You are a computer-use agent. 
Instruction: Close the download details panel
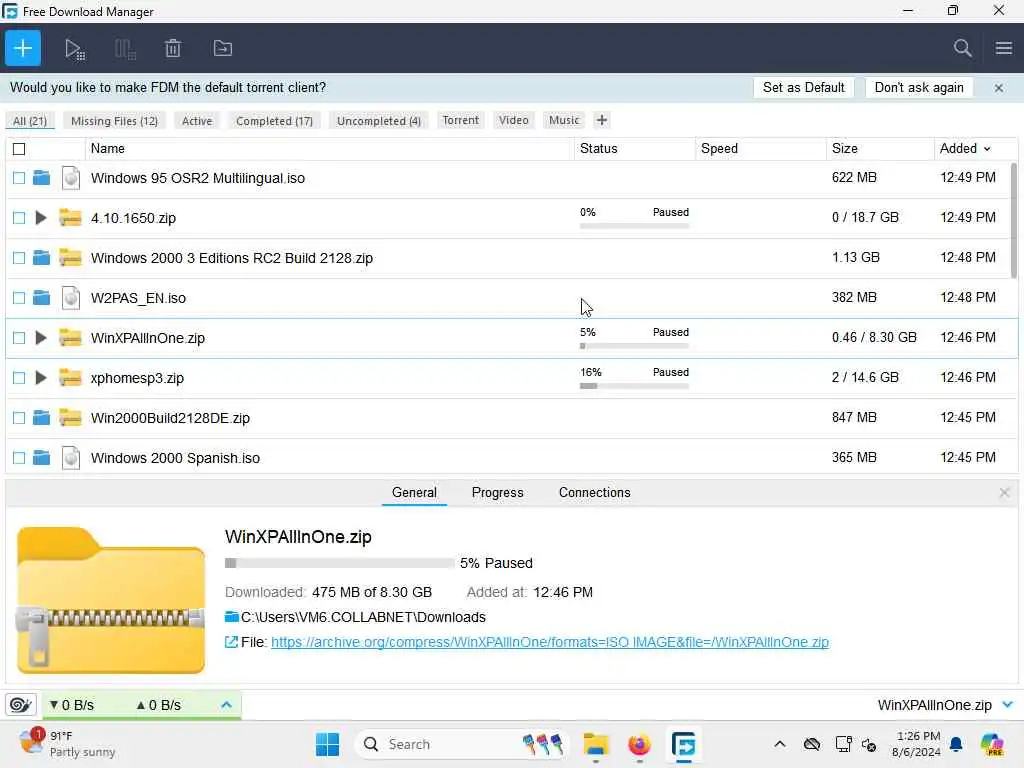click(1004, 492)
